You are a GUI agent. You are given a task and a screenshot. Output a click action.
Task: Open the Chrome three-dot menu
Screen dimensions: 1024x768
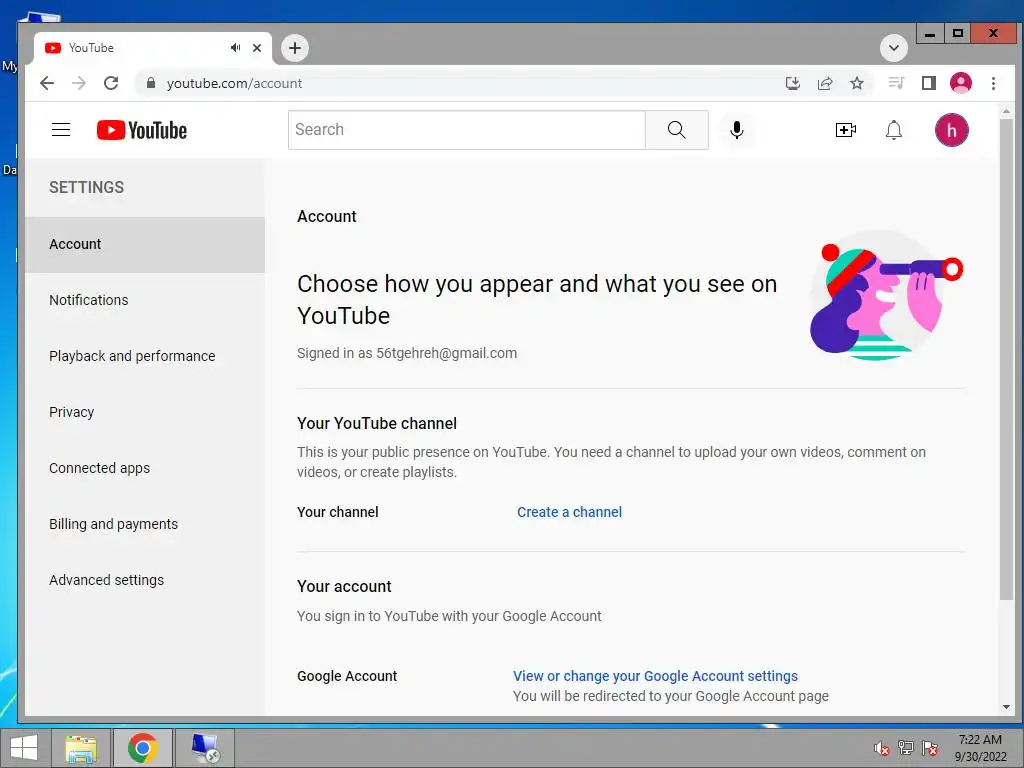point(993,83)
